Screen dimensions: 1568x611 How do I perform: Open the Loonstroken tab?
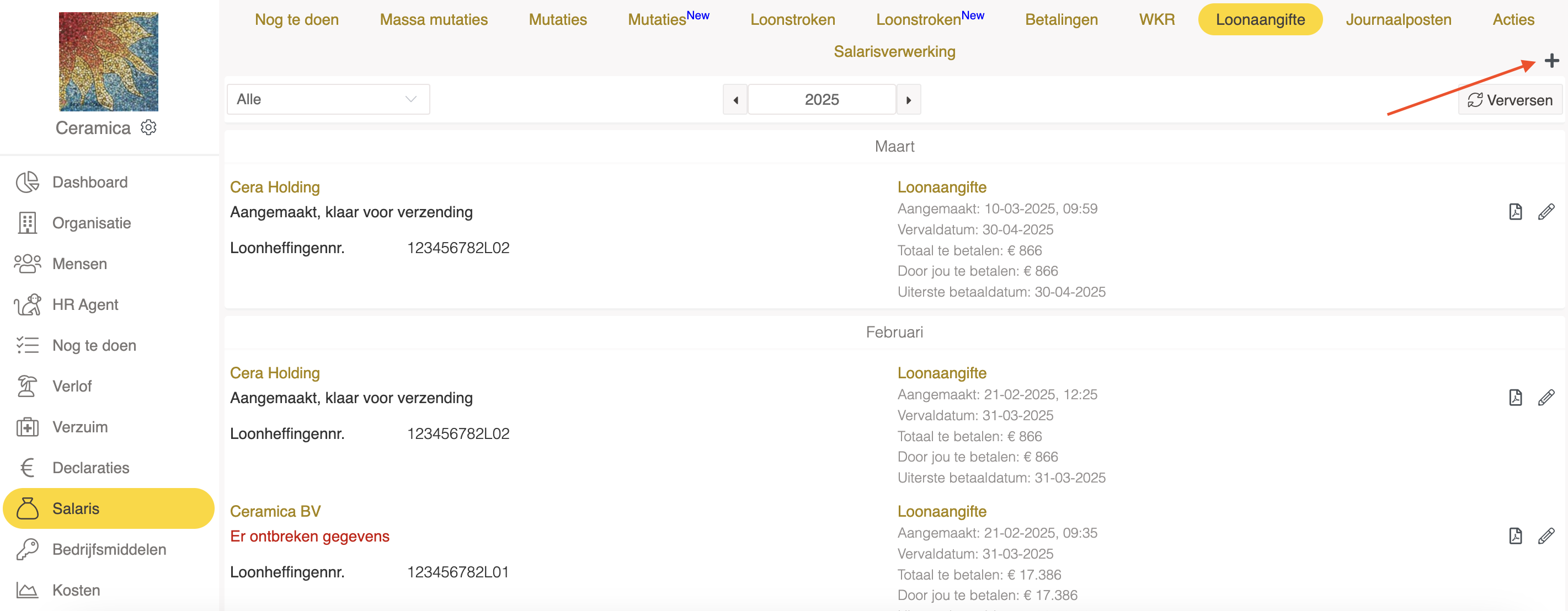click(x=792, y=19)
